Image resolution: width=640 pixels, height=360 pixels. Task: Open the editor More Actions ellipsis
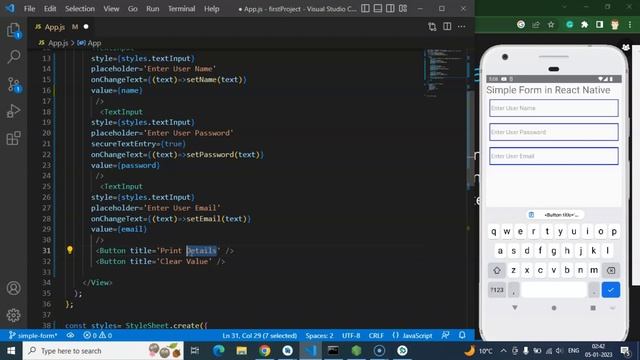click(x=462, y=27)
